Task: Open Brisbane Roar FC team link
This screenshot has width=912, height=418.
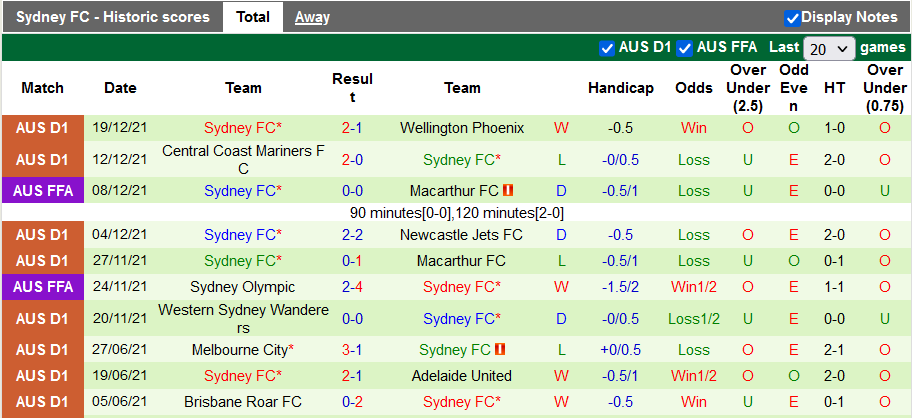Action: coord(243,402)
